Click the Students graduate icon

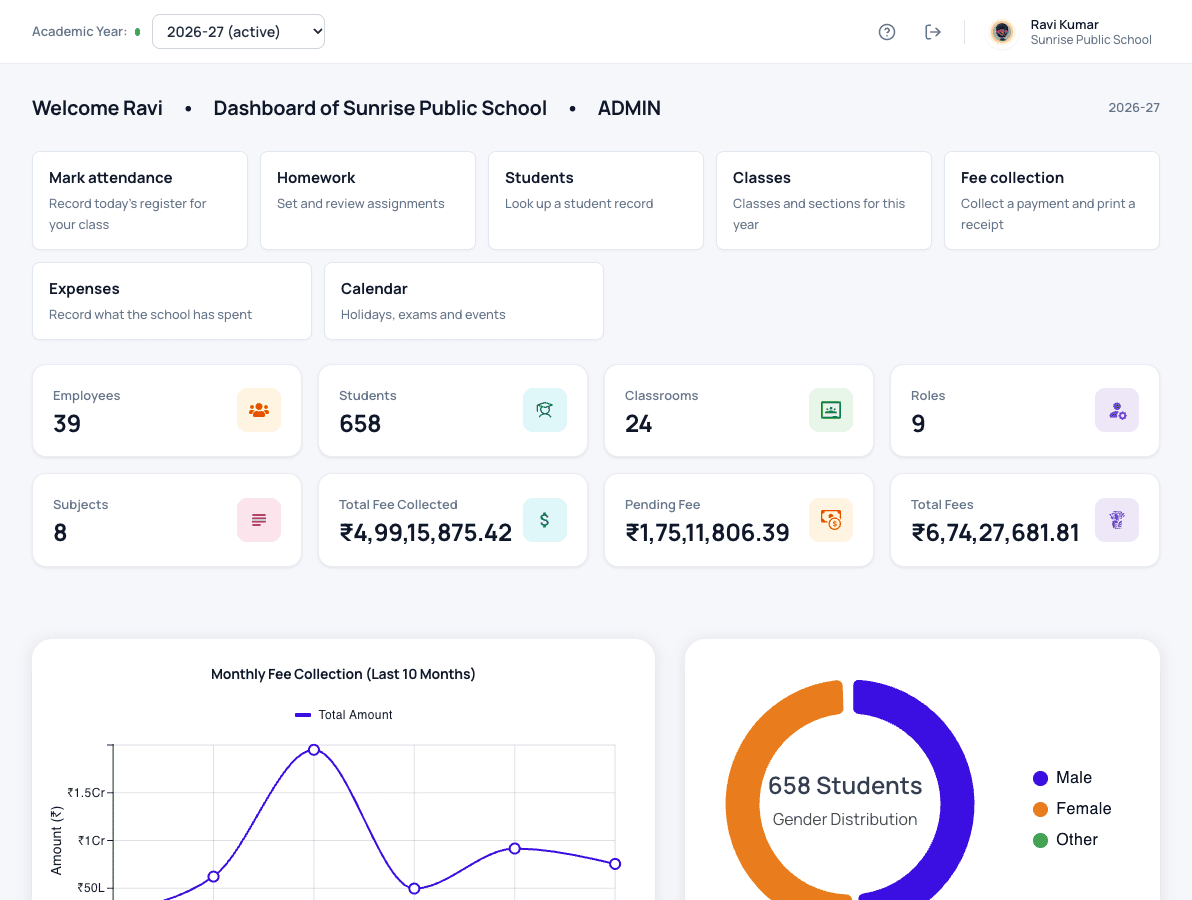[x=545, y=410]
